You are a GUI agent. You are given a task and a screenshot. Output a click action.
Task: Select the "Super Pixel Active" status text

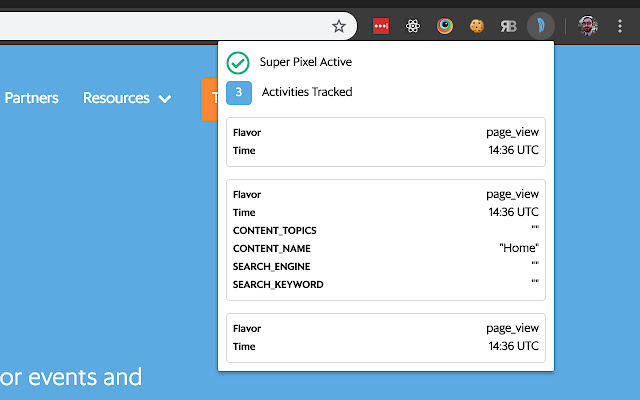(x=306, y=62)
